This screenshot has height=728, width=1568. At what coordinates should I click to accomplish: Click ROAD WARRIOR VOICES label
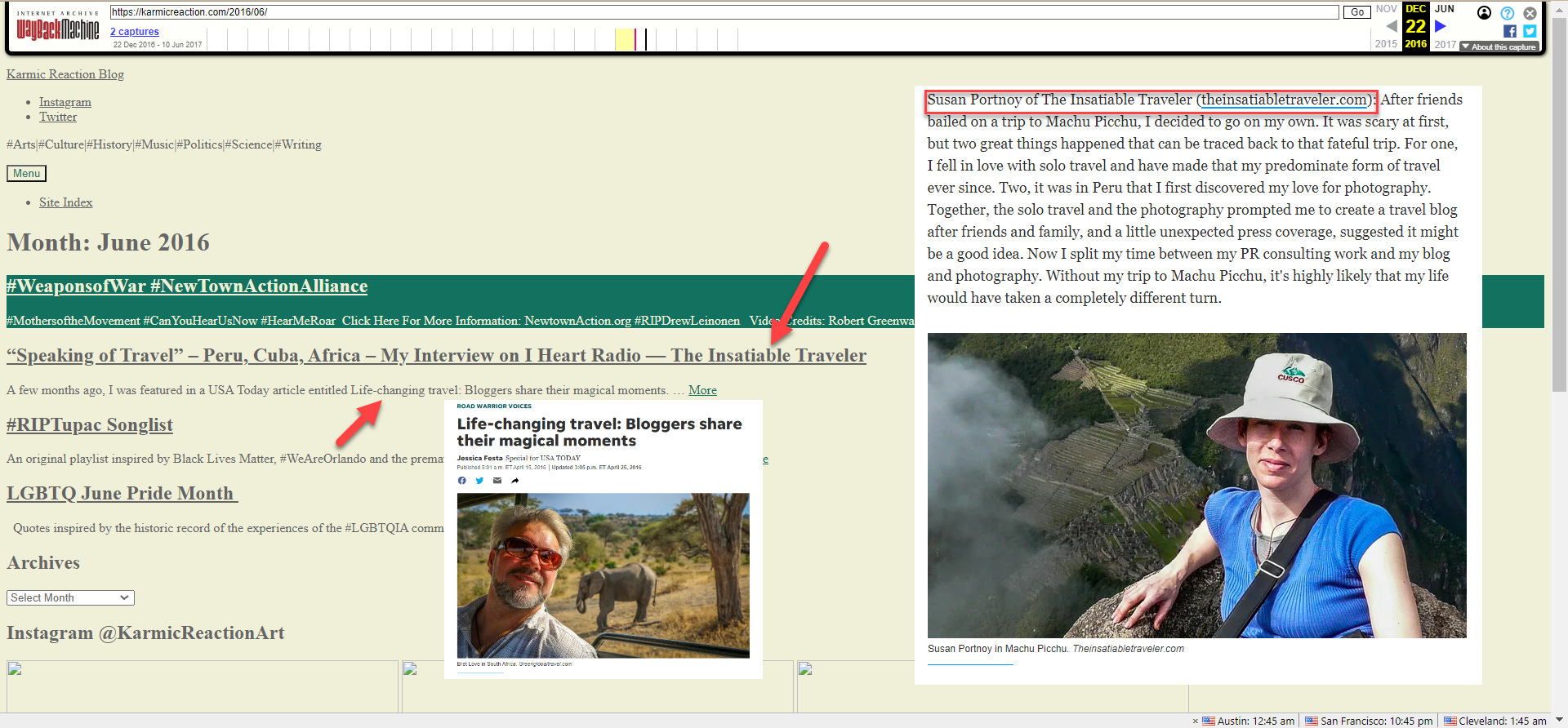(494, 406)
